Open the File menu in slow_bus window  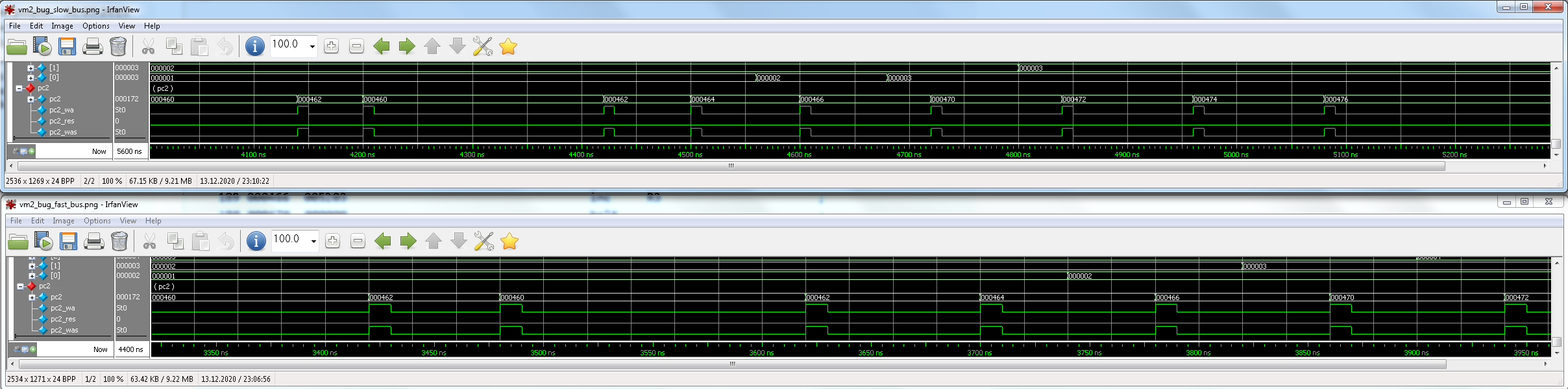(15, 26)
